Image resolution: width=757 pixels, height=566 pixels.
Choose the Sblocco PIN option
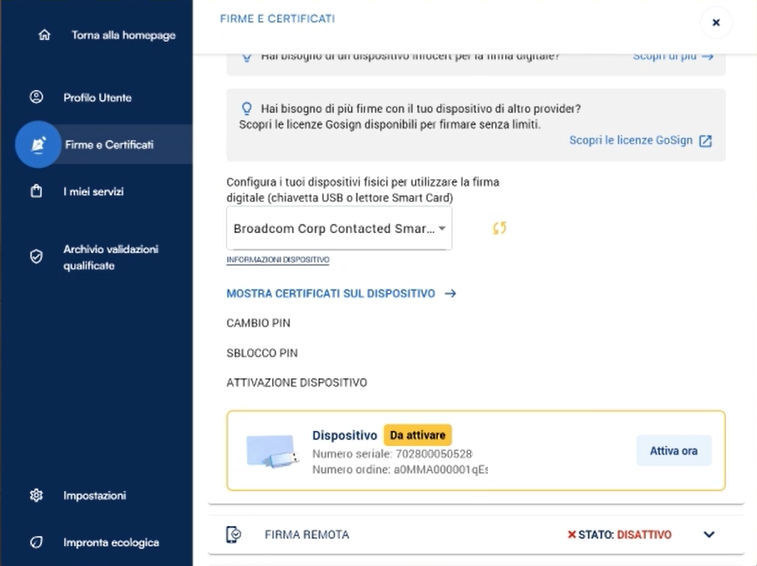point(262,353)
